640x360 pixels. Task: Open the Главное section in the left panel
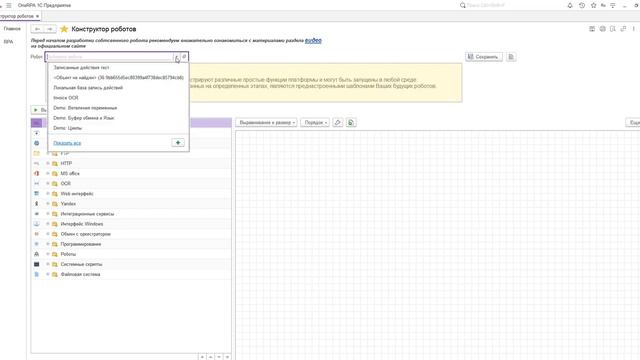pos(12,29)
